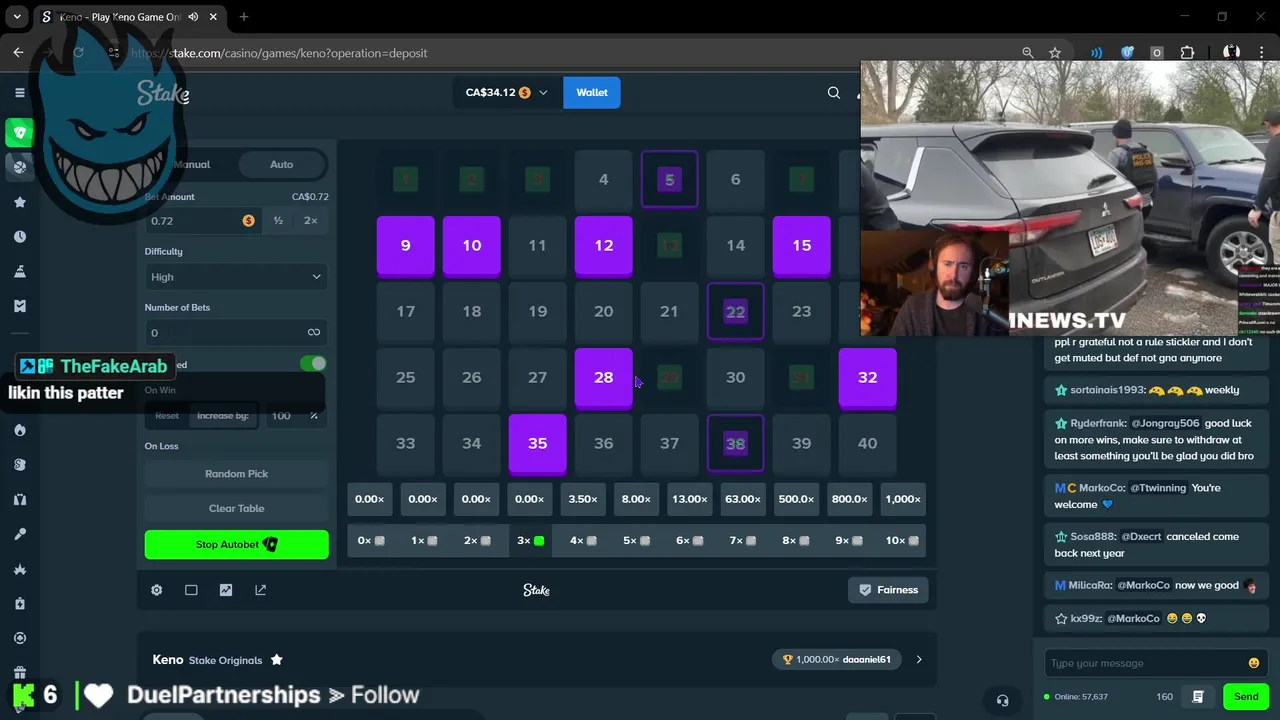Open the Fairness button
The height and width of the screenshot is (720, 1280).
pyautogui.click(x=888, y=590)
